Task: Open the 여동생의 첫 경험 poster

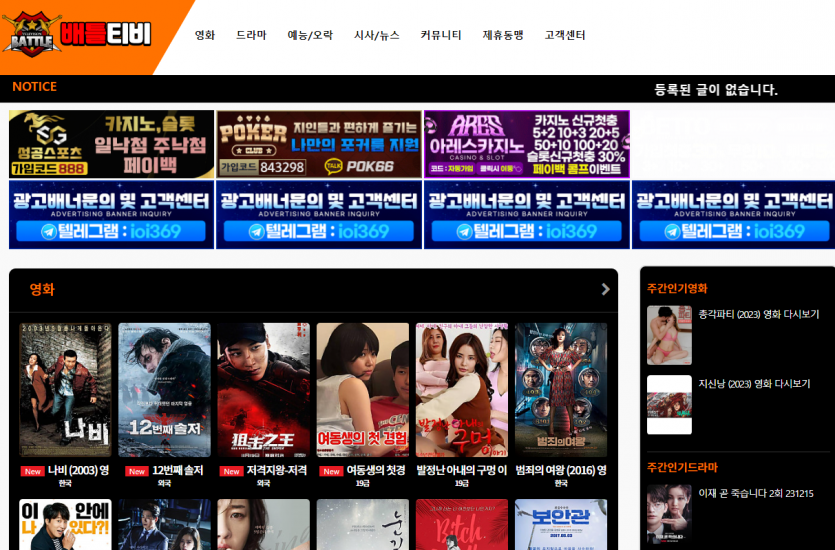Action: (363, 390)
